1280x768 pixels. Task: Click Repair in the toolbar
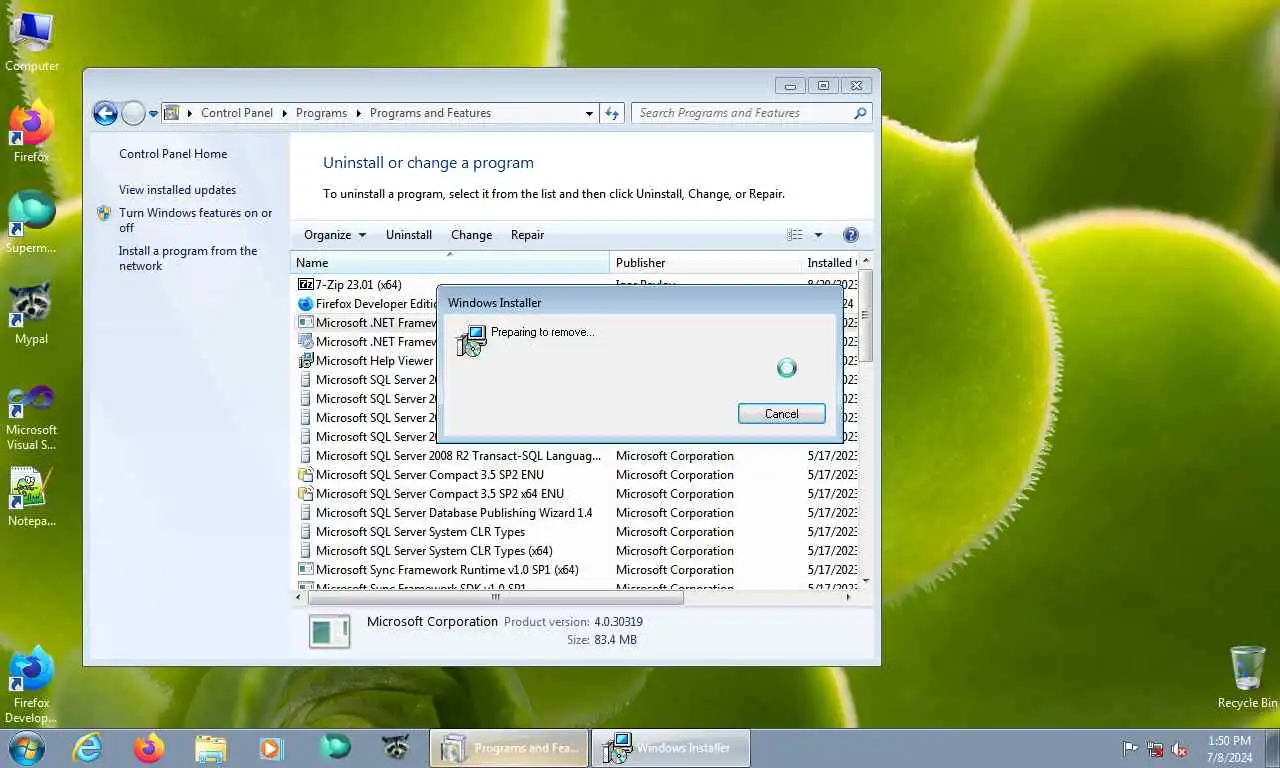(527, 235)
